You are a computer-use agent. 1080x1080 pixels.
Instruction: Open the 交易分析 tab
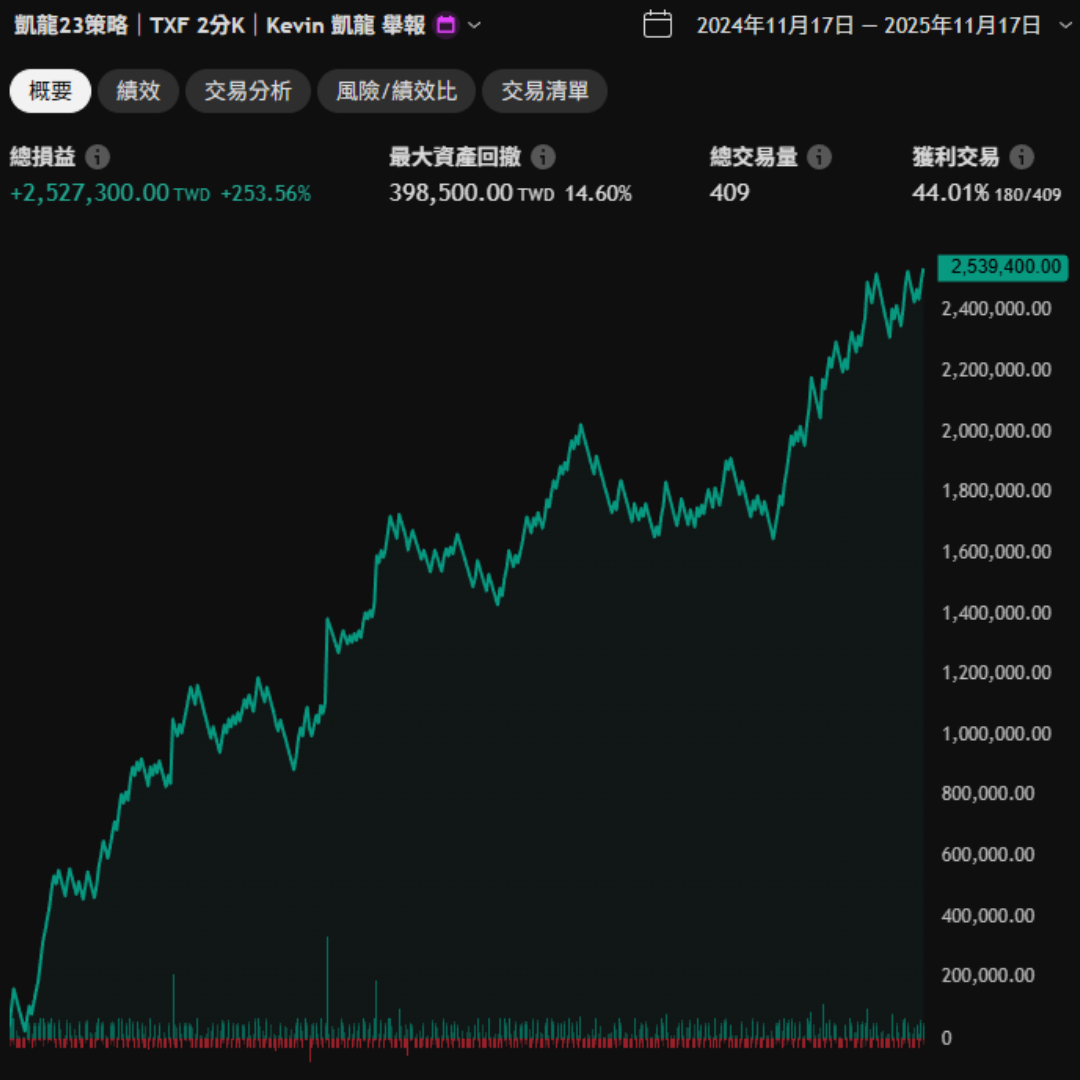248,91
